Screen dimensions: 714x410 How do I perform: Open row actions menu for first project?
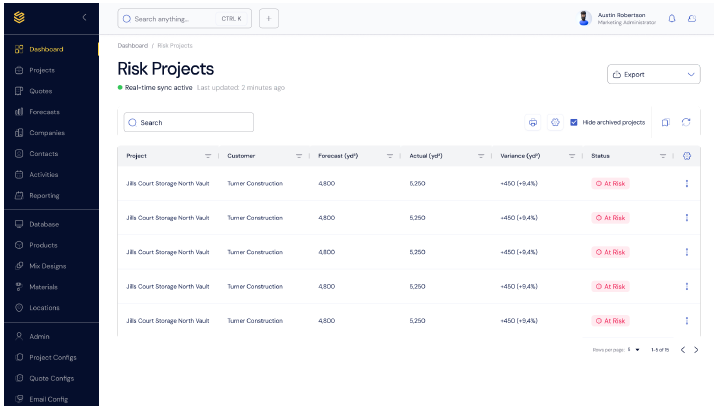tap(686, 183)
